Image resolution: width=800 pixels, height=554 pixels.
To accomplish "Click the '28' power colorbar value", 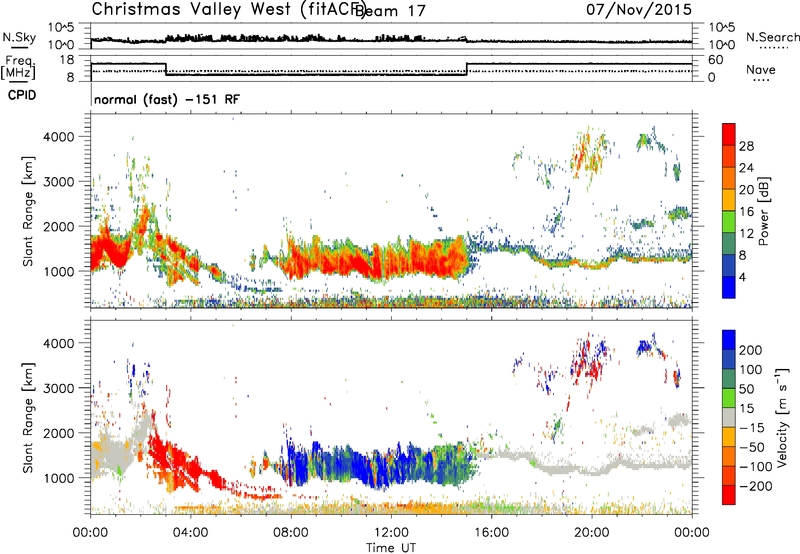I will point(746,146).
